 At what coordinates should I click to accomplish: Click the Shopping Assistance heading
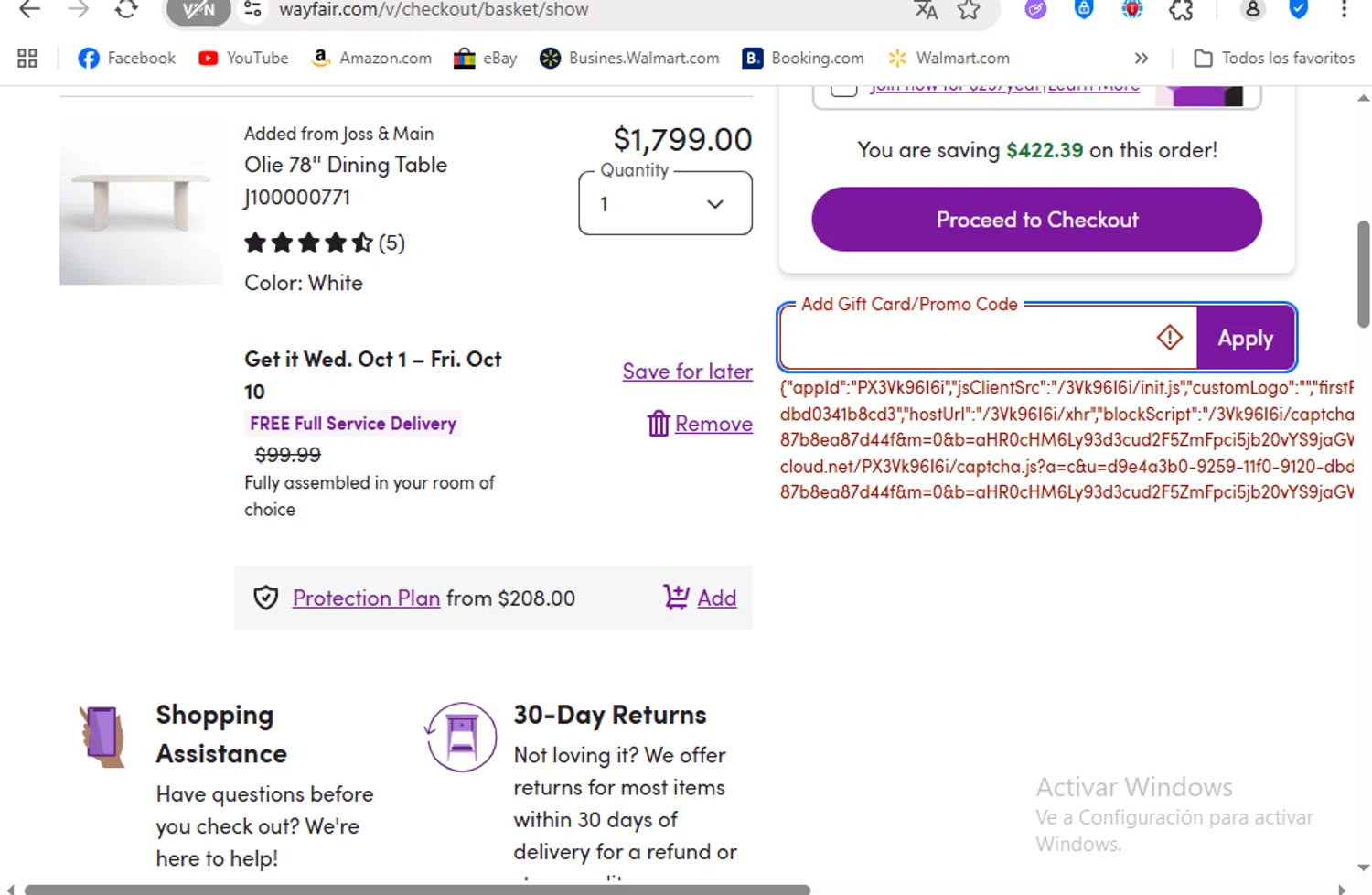[x=221, y=734]
